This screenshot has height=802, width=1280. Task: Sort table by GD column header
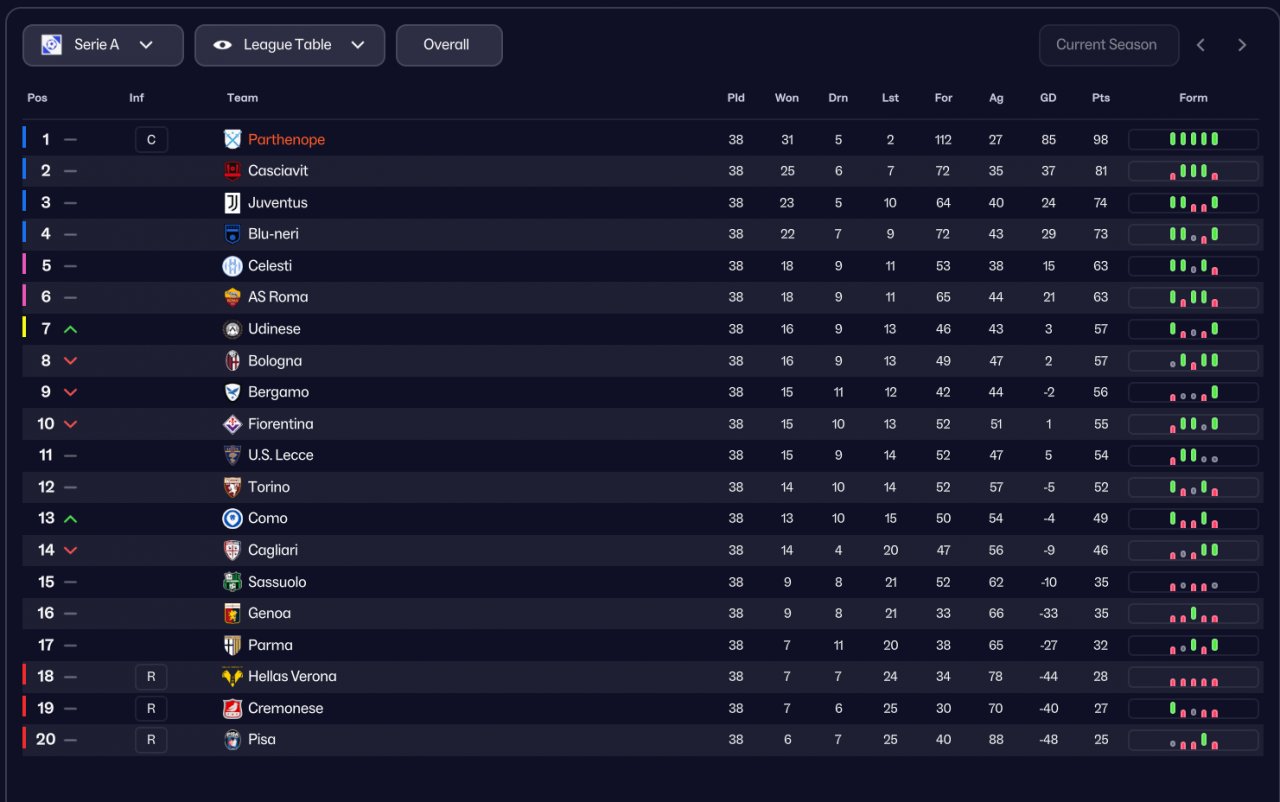(1048, 98)
